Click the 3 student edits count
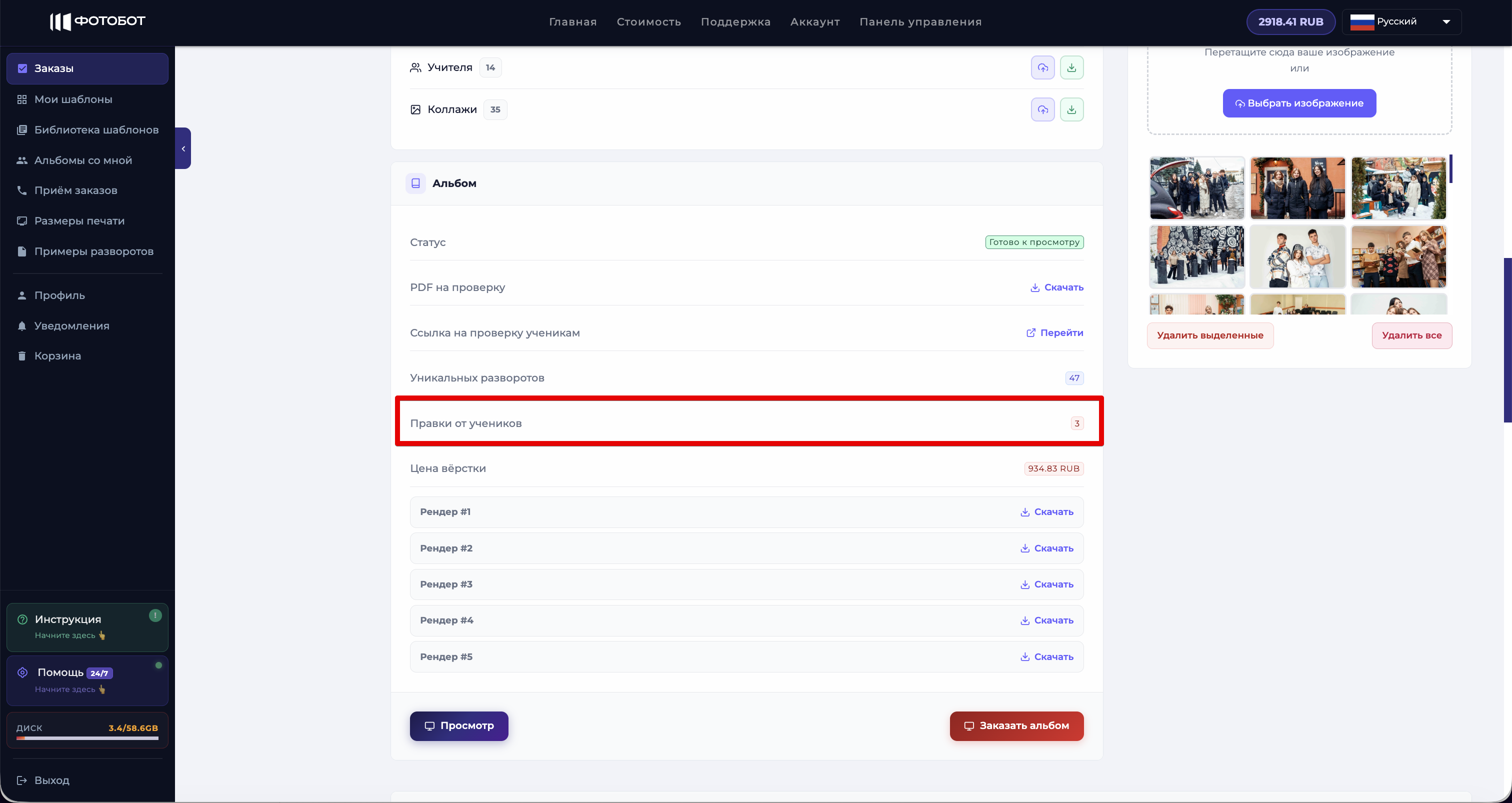This screenshot has width=1512, height=803. coord(1077,423)
